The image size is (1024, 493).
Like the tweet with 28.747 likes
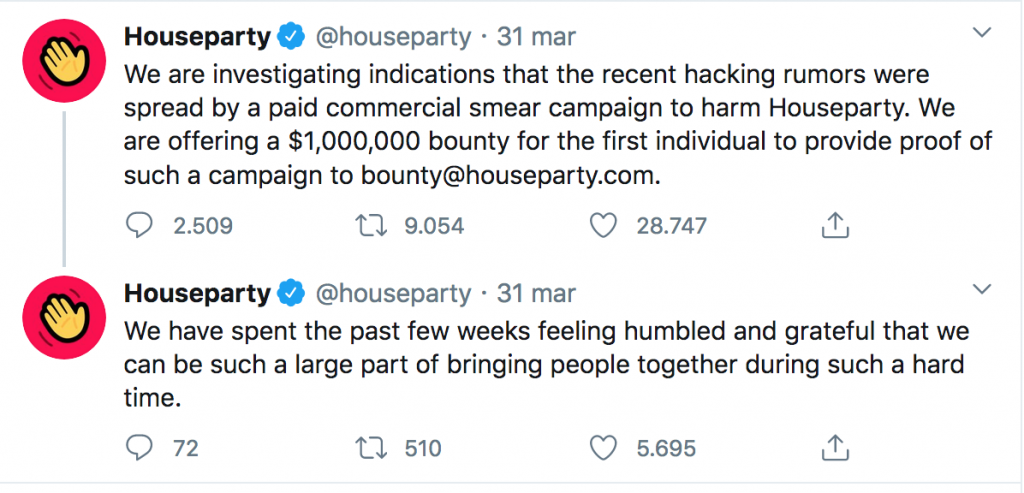[602, 226]
